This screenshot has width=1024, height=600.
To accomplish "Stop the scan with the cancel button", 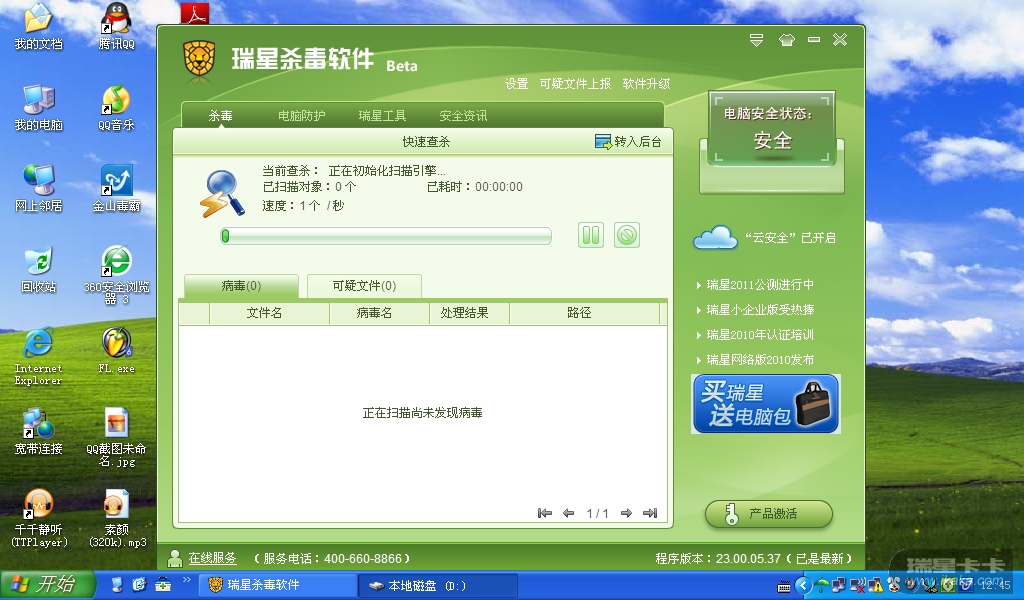I will 626,235.
